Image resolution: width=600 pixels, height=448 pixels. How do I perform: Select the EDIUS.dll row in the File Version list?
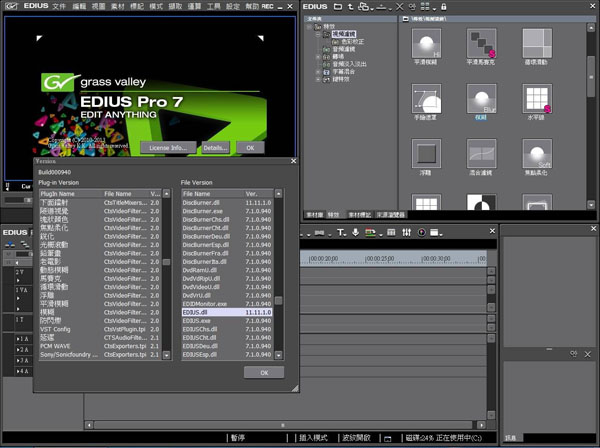coord(227,312)
